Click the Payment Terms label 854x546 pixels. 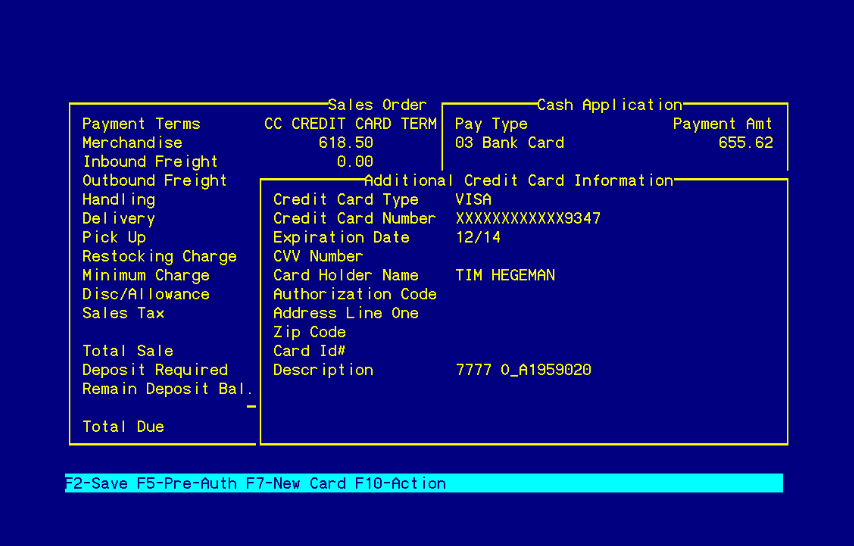[x=141, y=124]
